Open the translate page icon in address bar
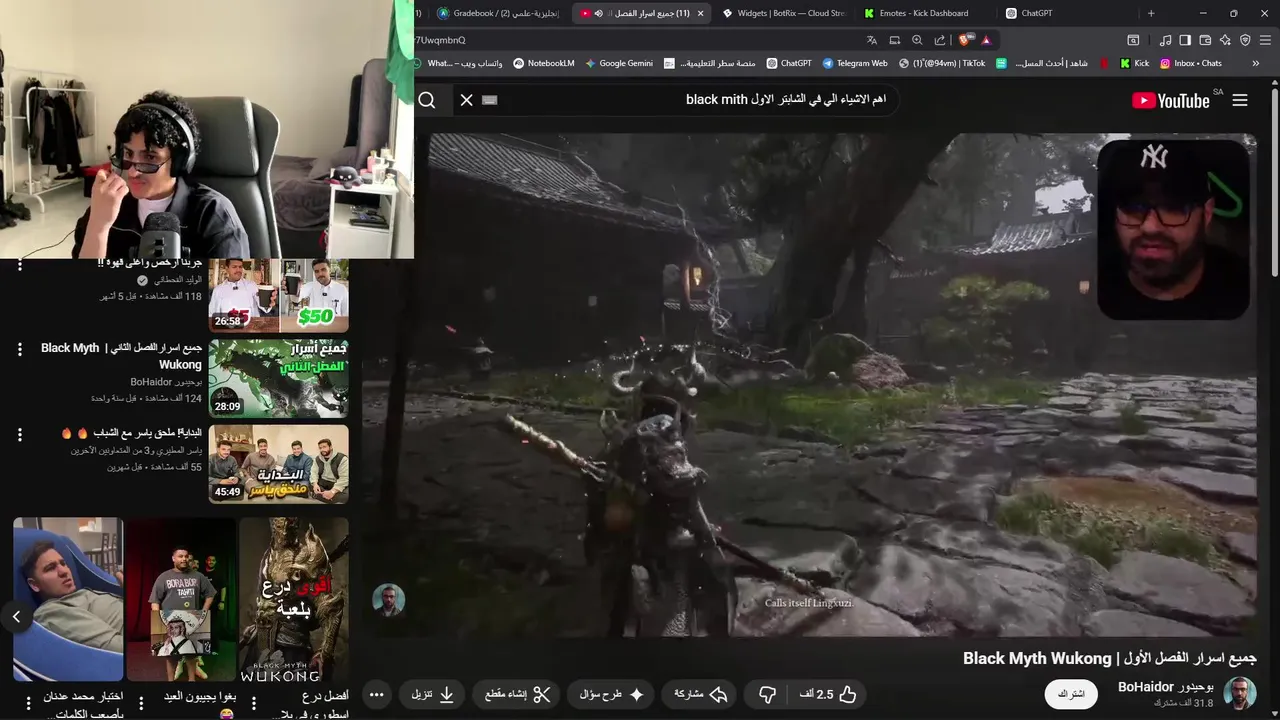Screen dimensions: 1280x720 coord(871,40)
